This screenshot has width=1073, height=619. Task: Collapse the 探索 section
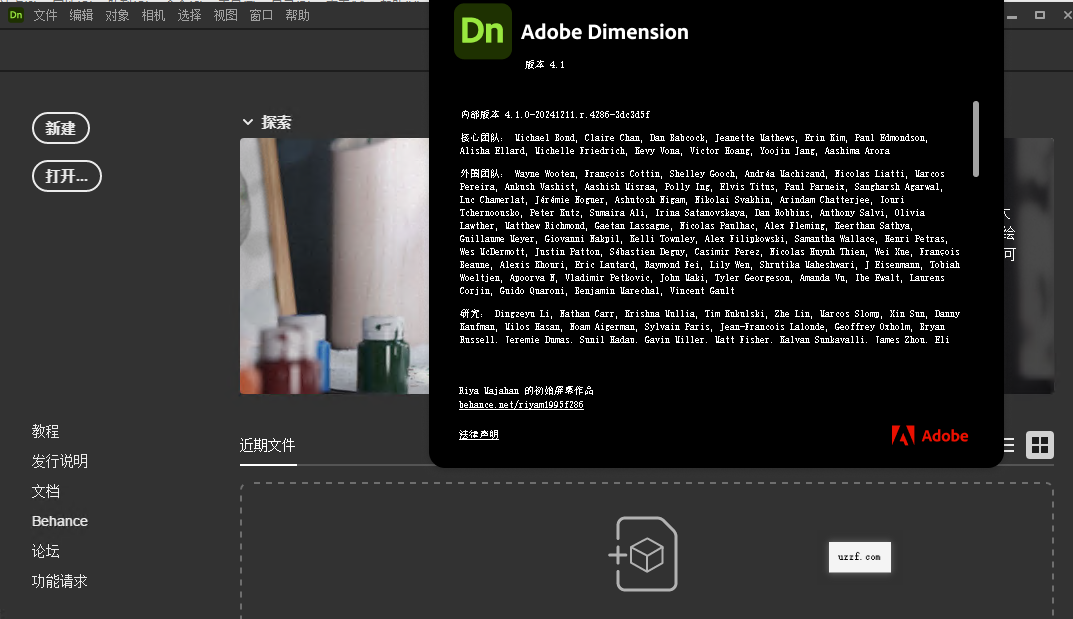pos(248,121)
